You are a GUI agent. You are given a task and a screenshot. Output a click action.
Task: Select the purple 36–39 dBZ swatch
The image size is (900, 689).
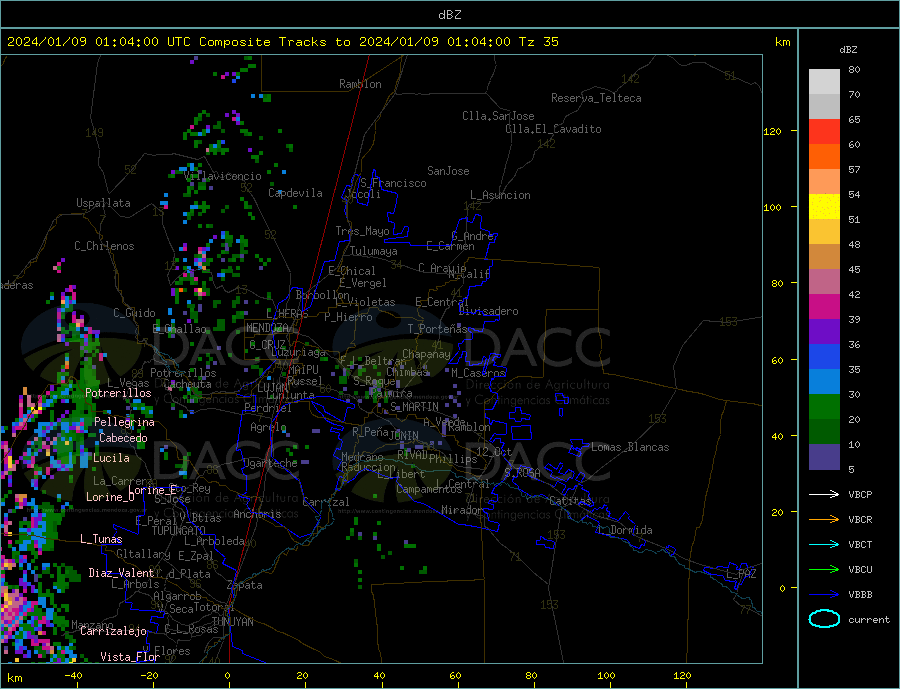[x=824, y=332]
